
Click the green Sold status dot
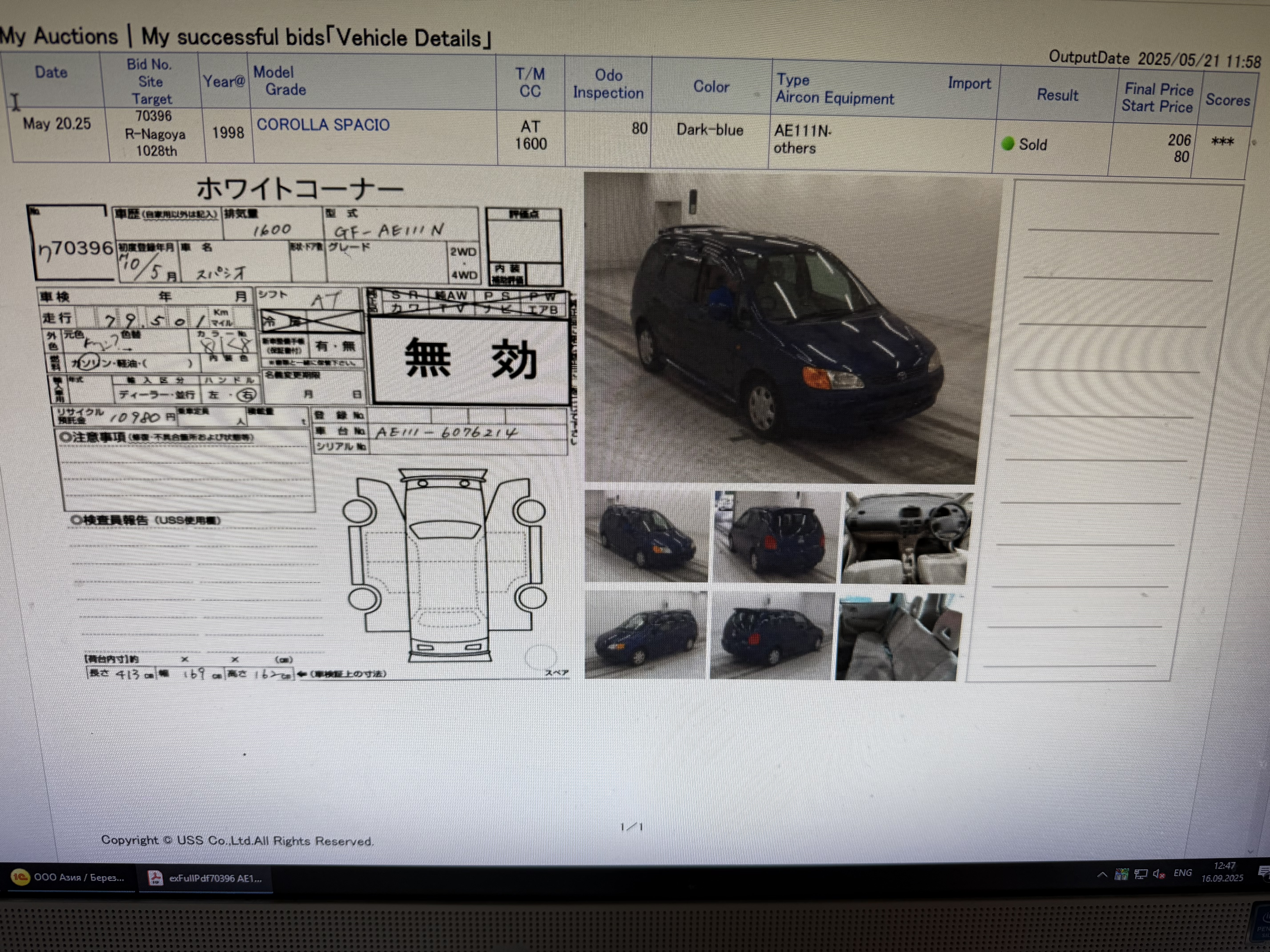(1008, 144)
